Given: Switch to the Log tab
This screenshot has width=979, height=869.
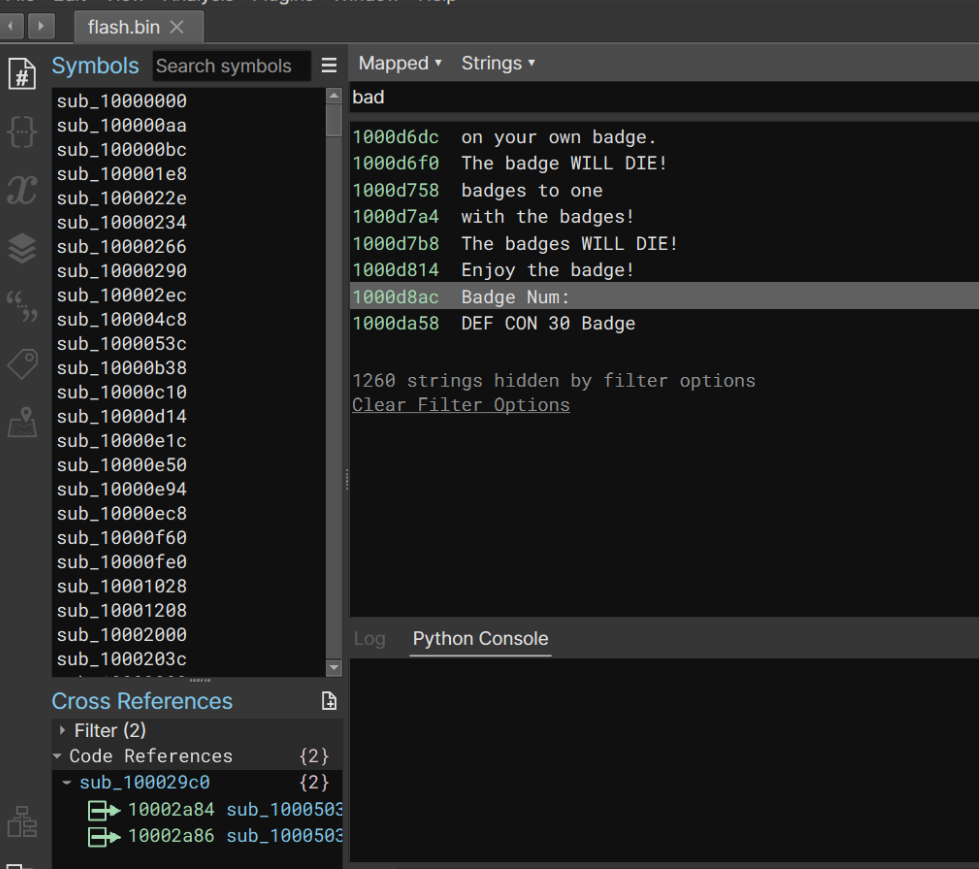Looking at the screenshot, I should pyautogui.click(x=369, y=639).
